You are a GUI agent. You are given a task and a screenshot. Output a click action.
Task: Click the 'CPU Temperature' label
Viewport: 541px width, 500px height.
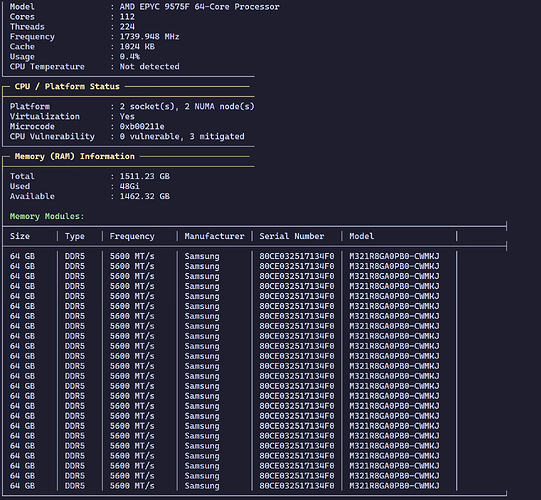(47, 67)
